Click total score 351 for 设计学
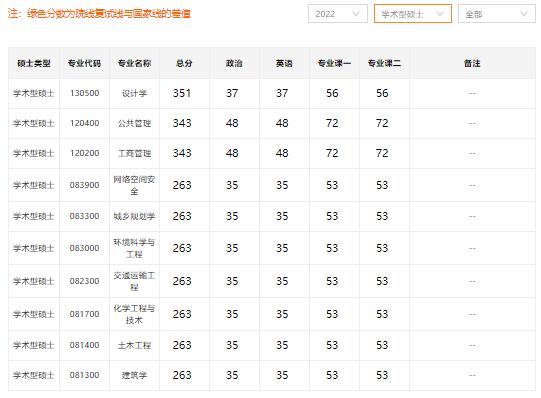 pyautogui.click(x=182, y=93)
